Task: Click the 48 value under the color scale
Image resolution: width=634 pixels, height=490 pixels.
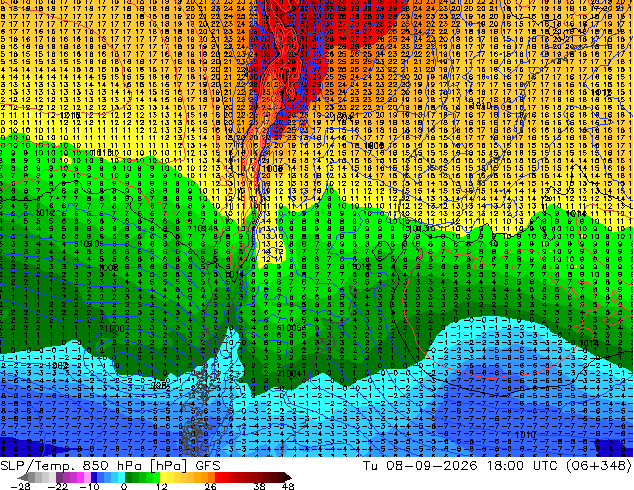Action: coord(288,486)
